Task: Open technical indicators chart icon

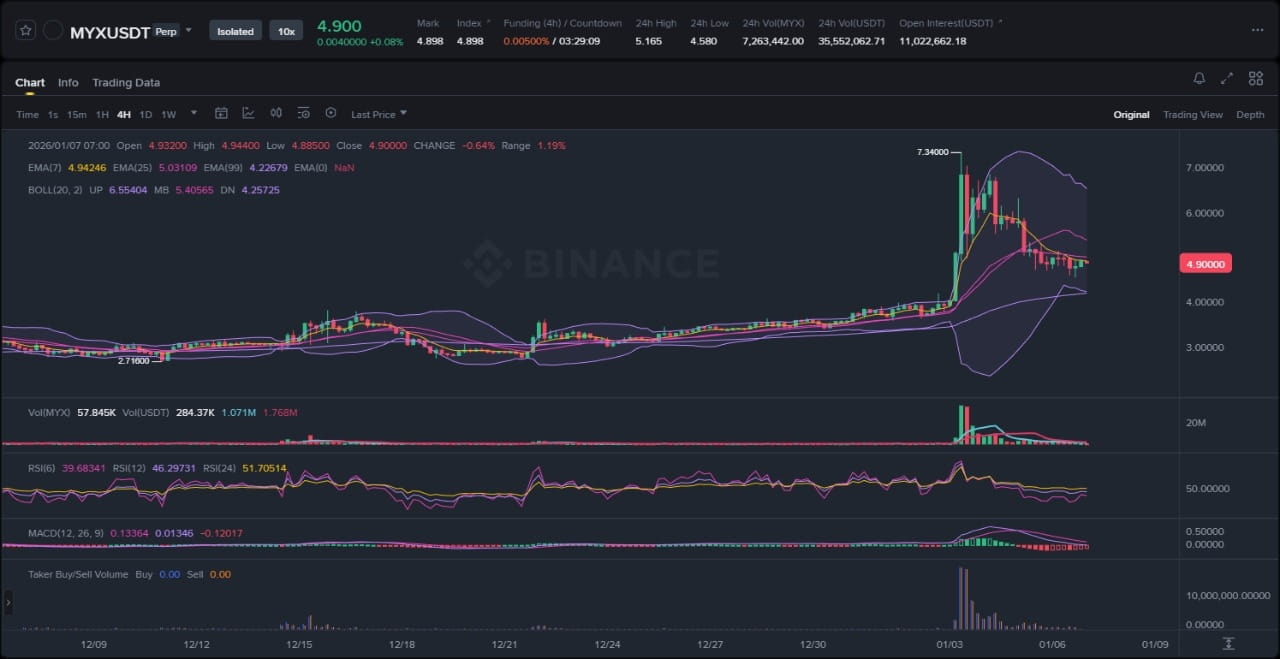Action: (248, 114)
